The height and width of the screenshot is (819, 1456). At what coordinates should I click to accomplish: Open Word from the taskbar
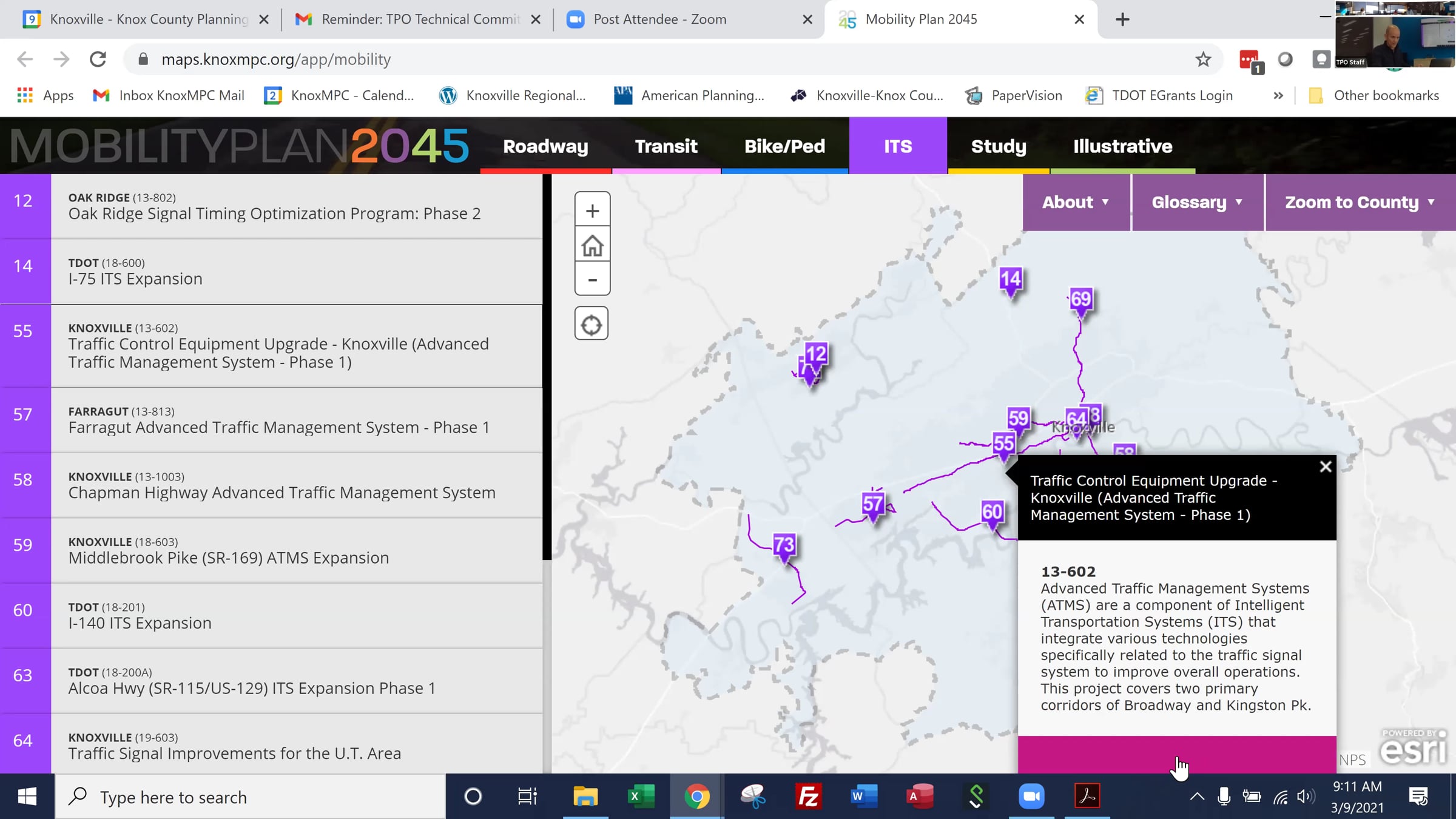pos(864,797)
